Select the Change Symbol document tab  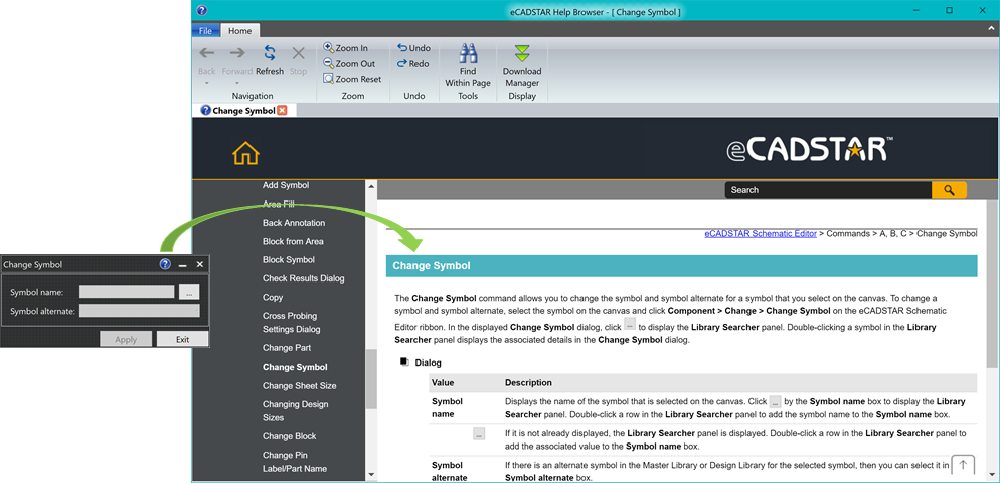[244, 110]
